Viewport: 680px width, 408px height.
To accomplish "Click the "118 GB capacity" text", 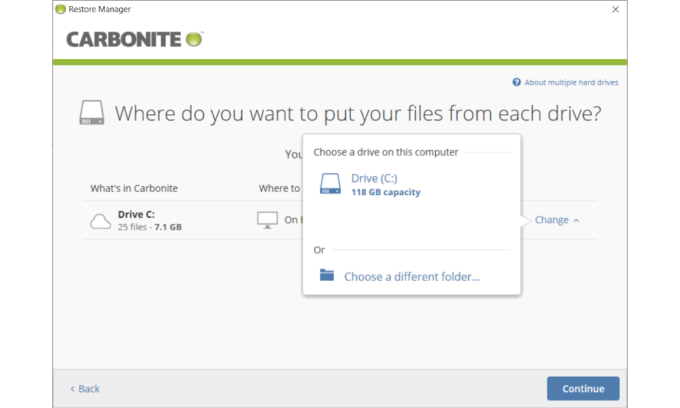I will pyautogui.click(x=386, y=192).
